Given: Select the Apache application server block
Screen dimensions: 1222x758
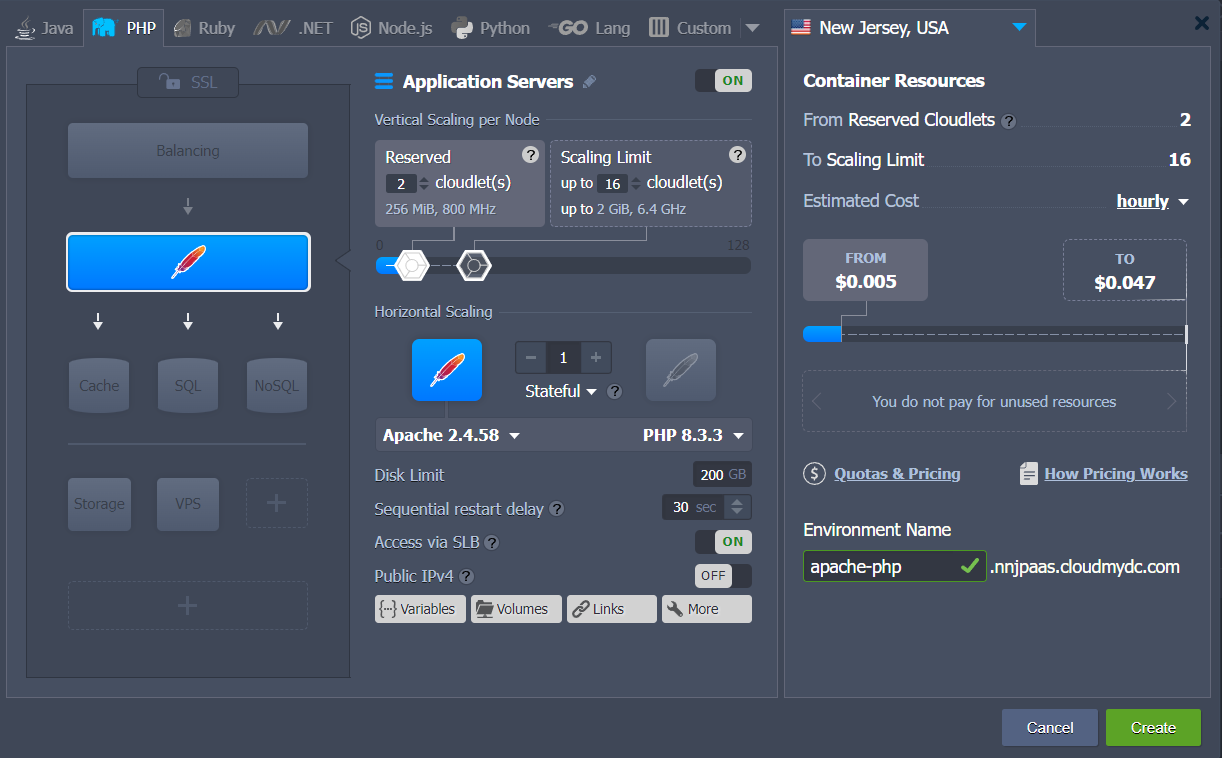Looking at the screenshot, I should click(188, 262).
